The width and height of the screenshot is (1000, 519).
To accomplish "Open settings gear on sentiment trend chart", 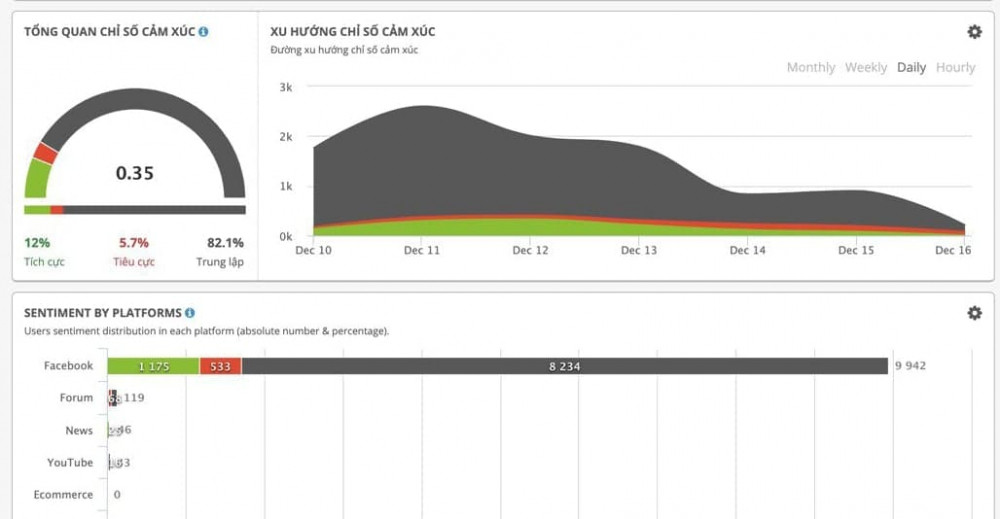I will tap(974, 32).
